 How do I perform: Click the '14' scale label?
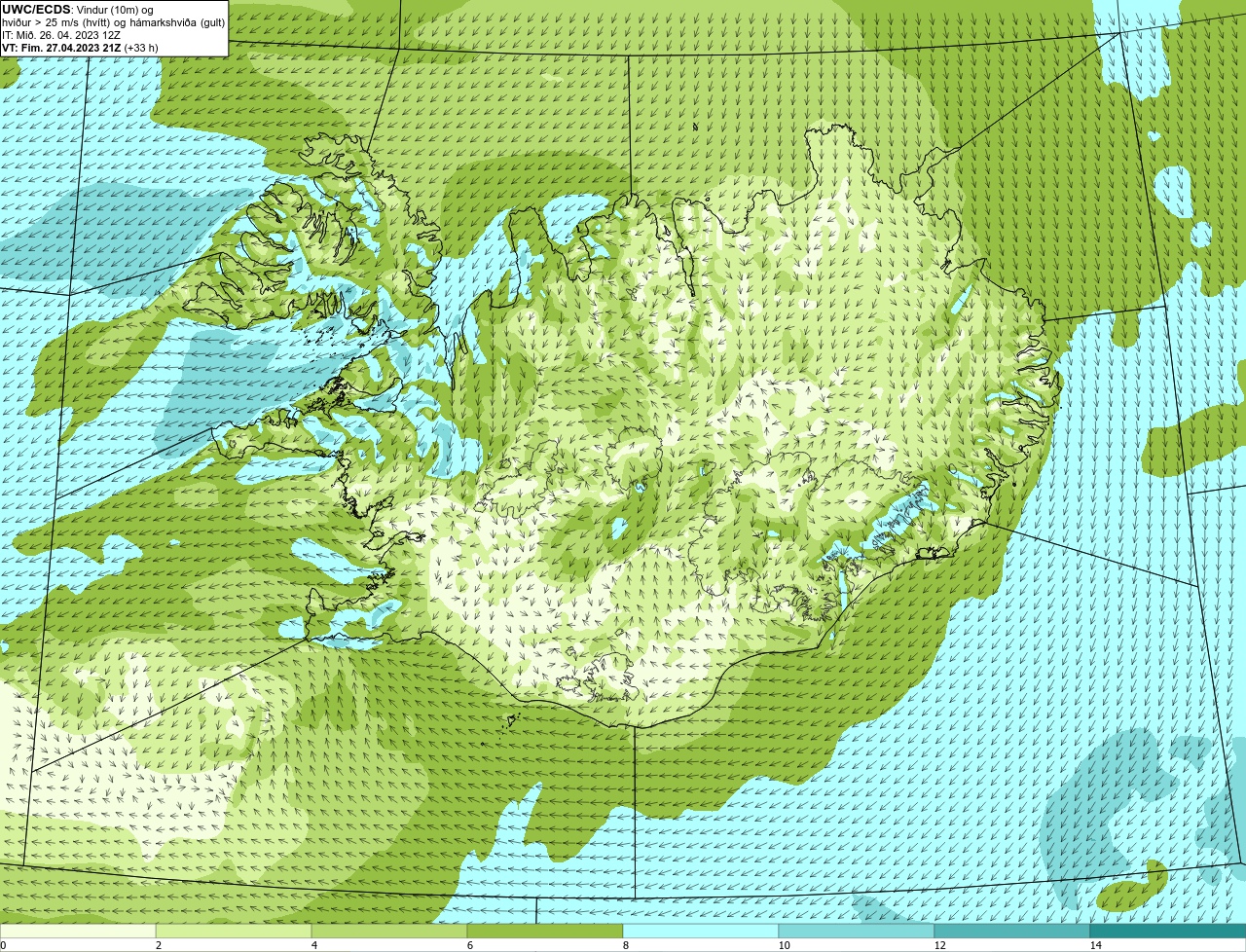pyautogui.click(x=1095, y=945)
